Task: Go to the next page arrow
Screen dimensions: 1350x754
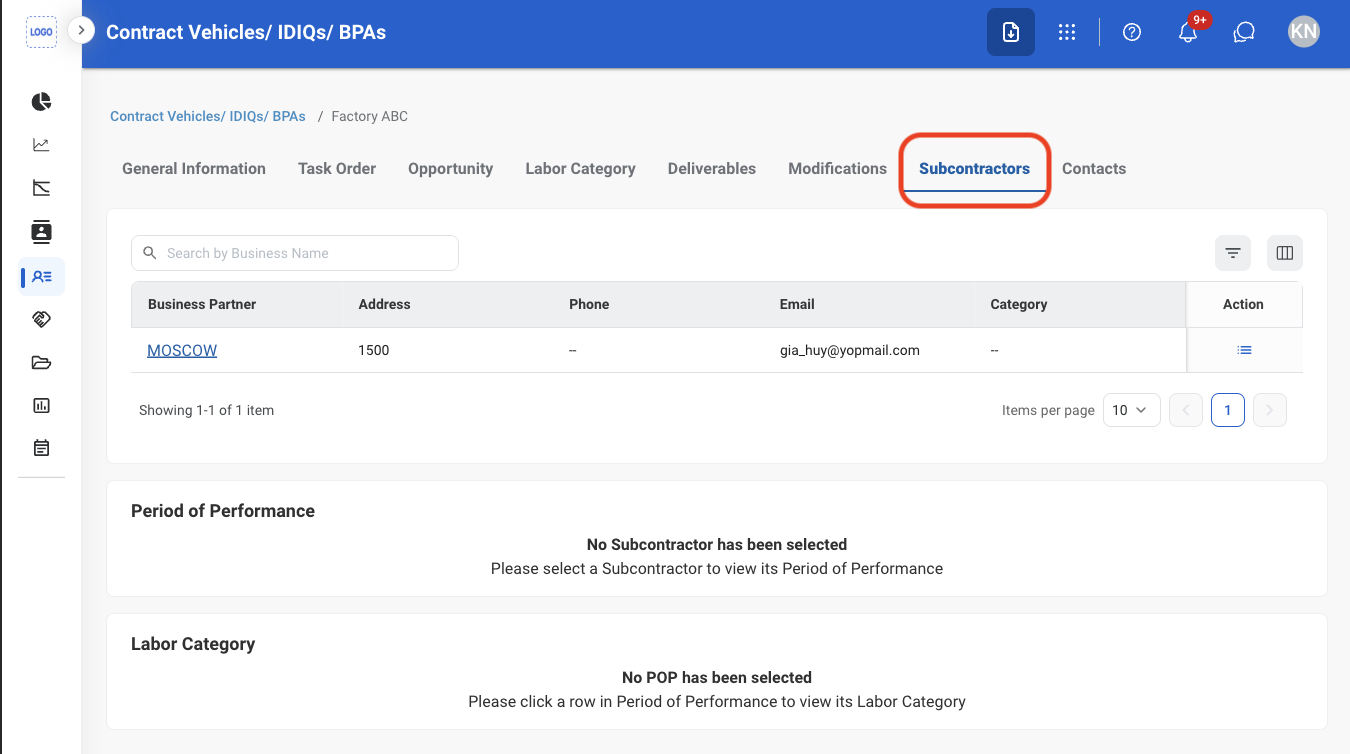Action: [1270, 410]
